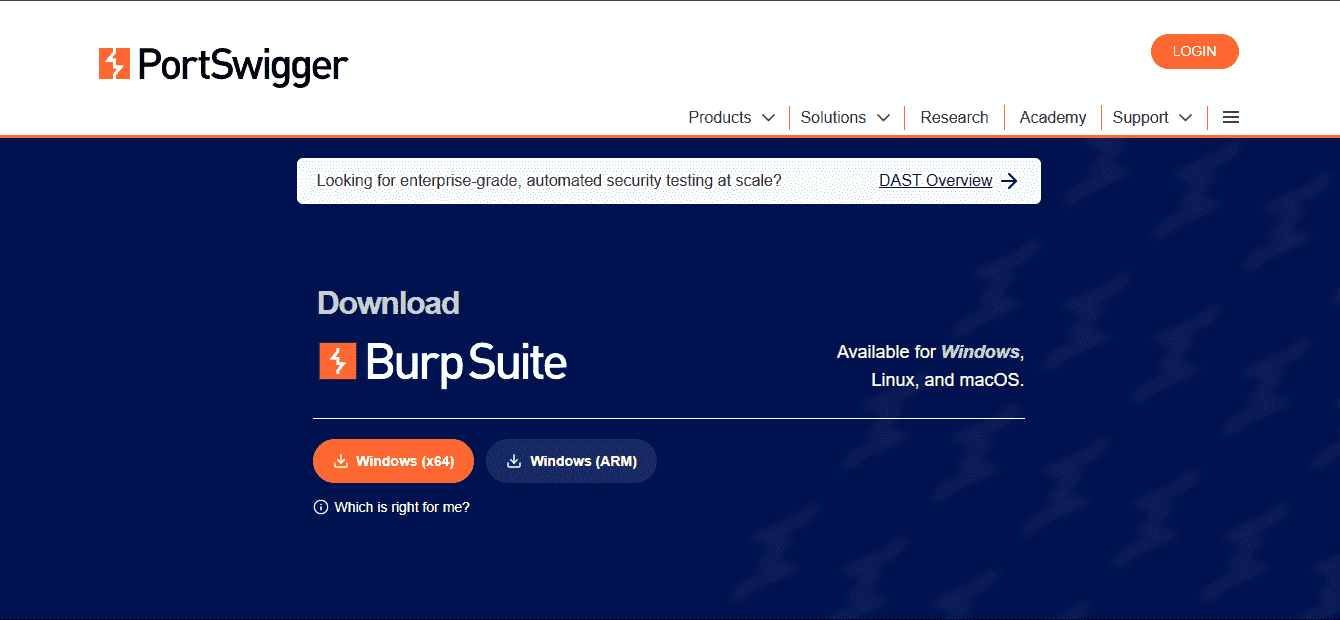
Task: Click the enterprise-grade security testing banner text
Action: point(549,181)
